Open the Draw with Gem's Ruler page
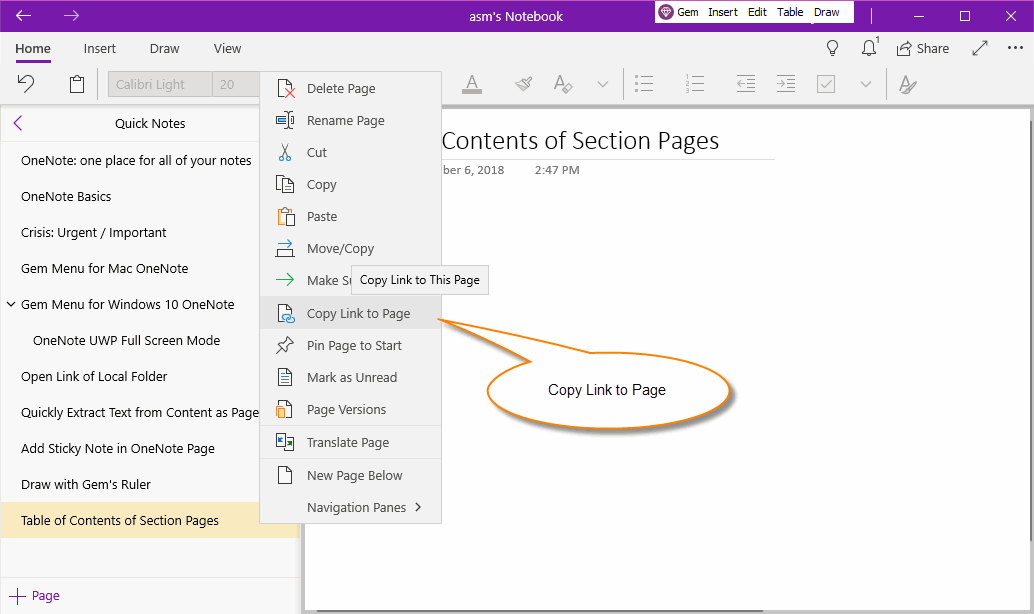The image size is (1034, 614). 86,484
